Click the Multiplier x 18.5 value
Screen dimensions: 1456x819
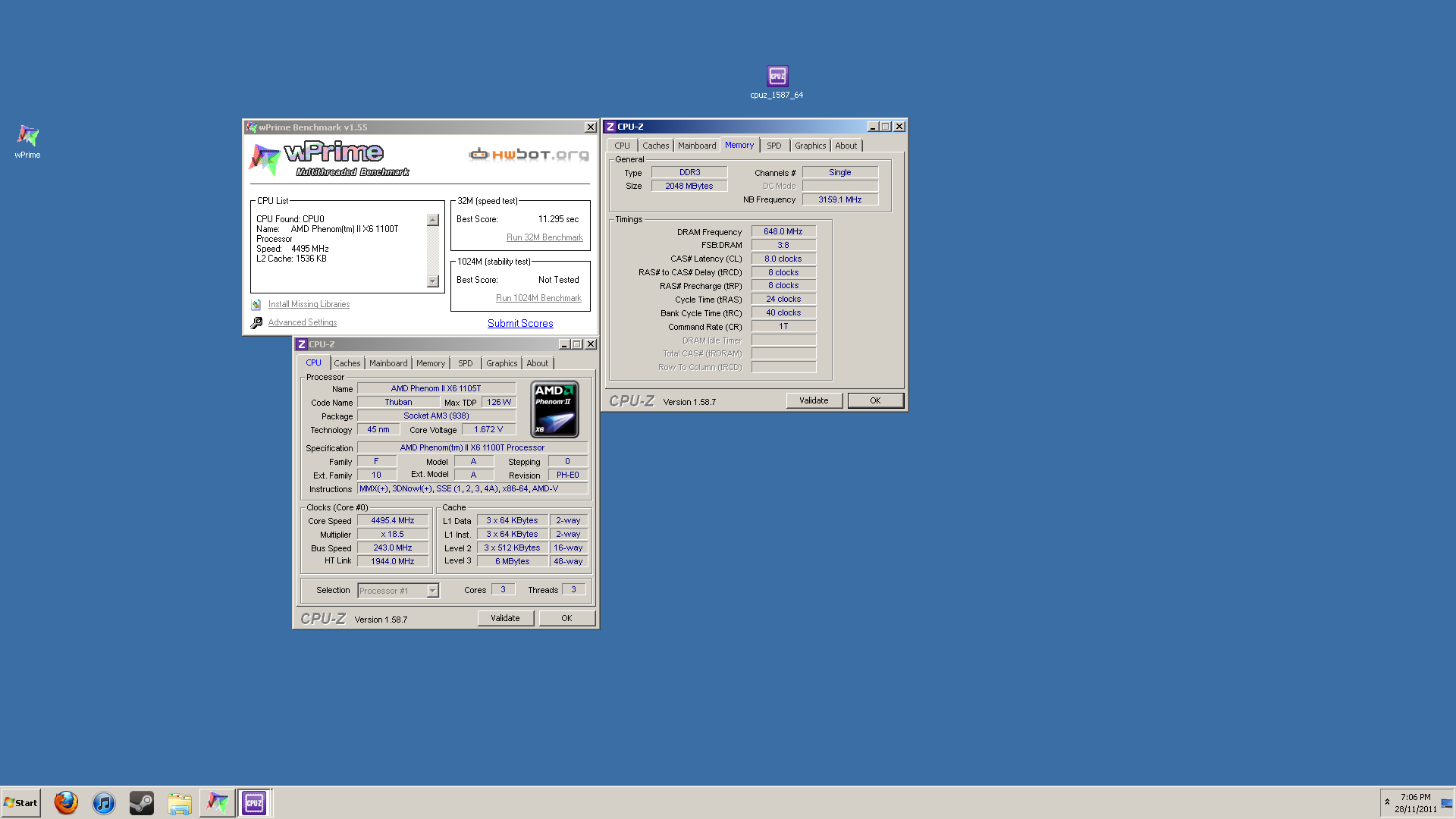pos(393,534)
